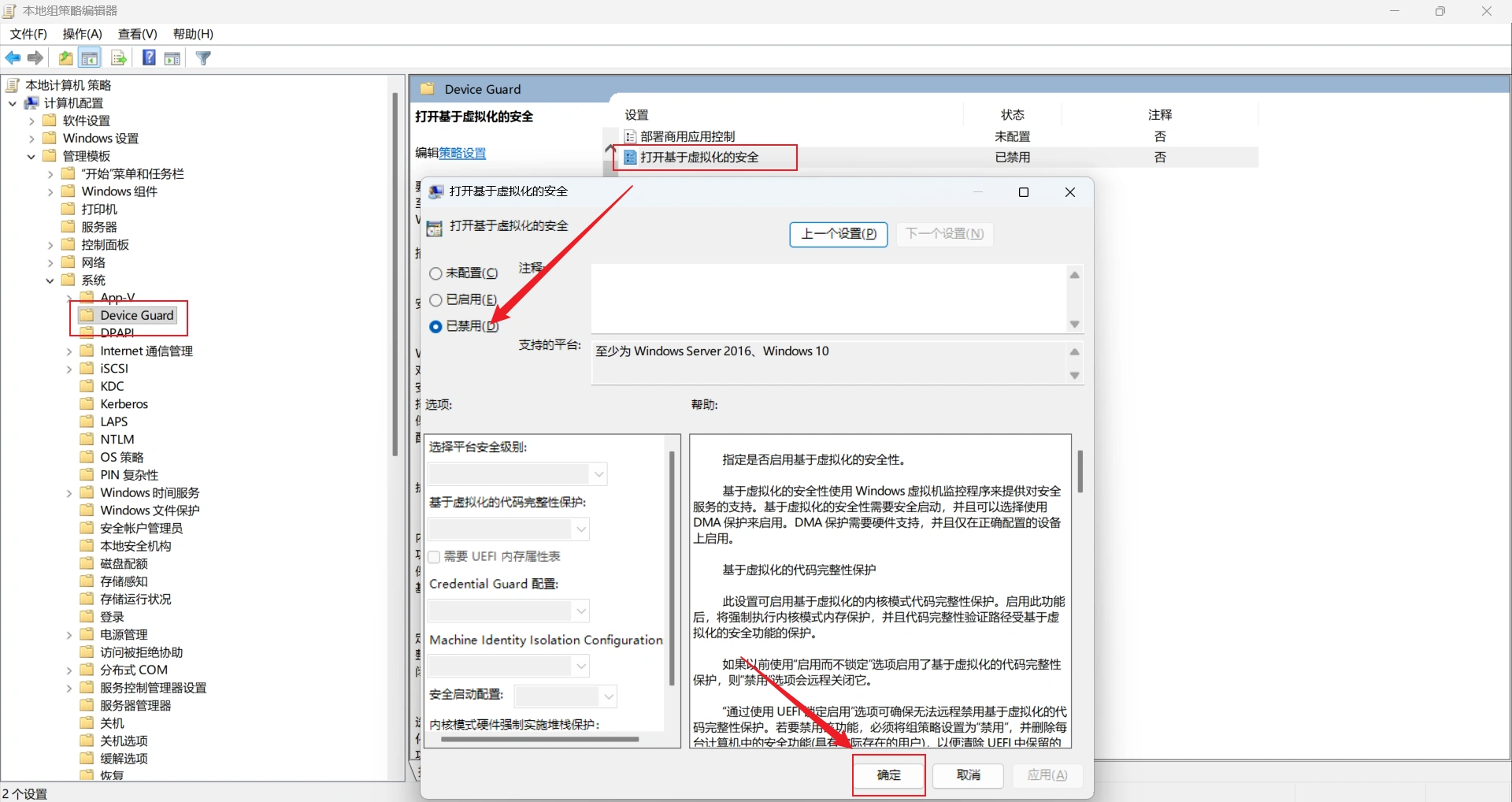Click the KDC folder icon
The image size is (1512, 802).
click(x=87, y=386)
